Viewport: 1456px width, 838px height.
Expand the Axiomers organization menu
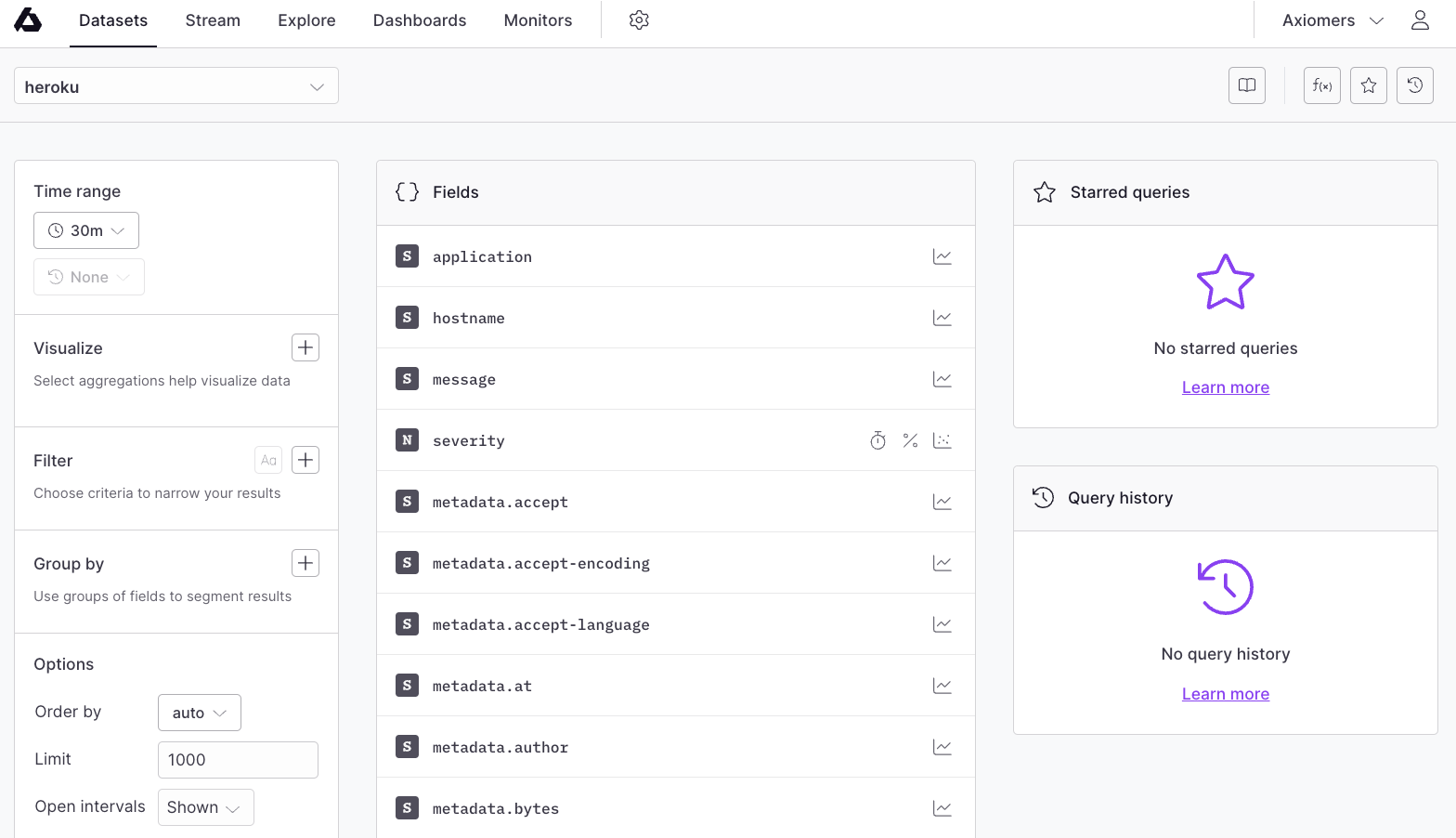coord(1332,20)
